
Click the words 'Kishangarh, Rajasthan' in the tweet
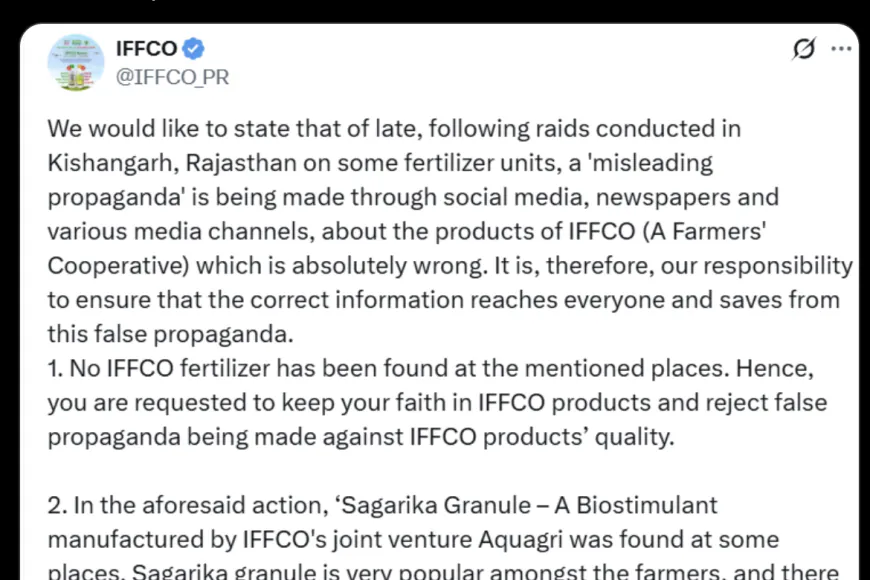coord(172,163)
